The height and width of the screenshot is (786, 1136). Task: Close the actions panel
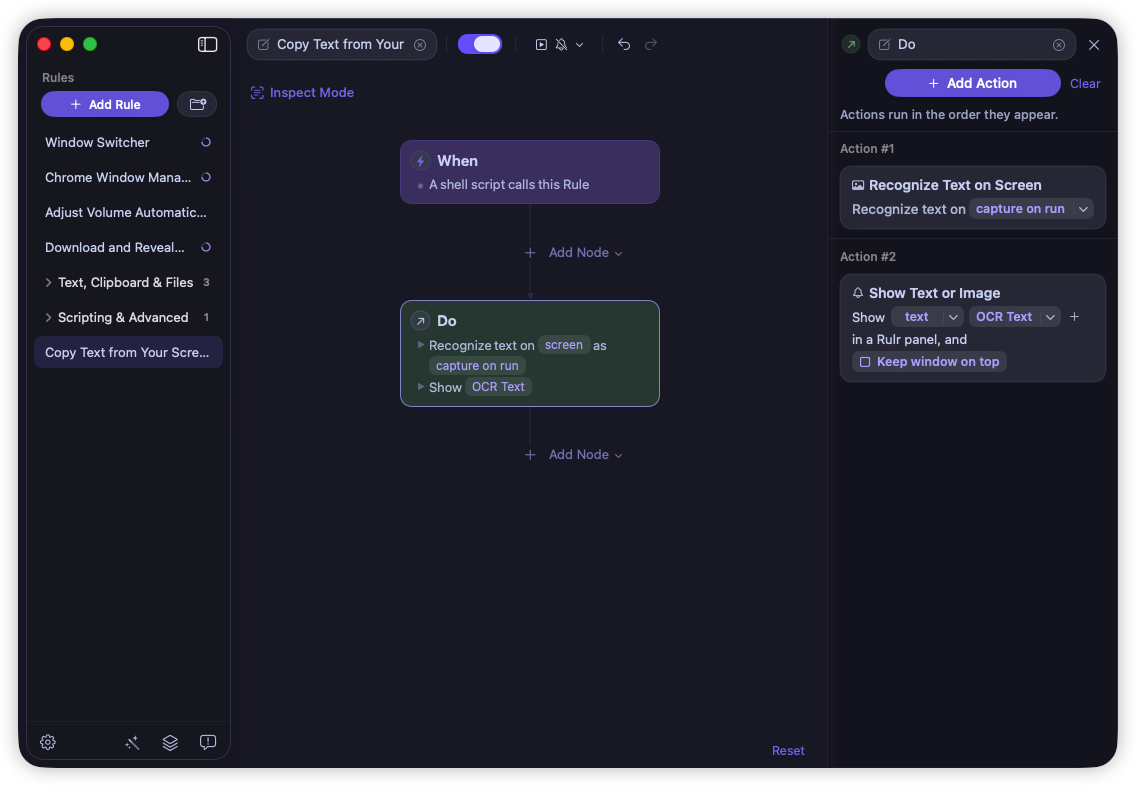(x=1094, y=45)
